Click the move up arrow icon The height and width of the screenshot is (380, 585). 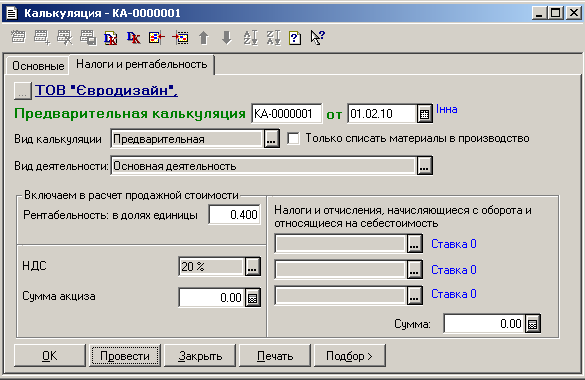(x=204, y=37)
